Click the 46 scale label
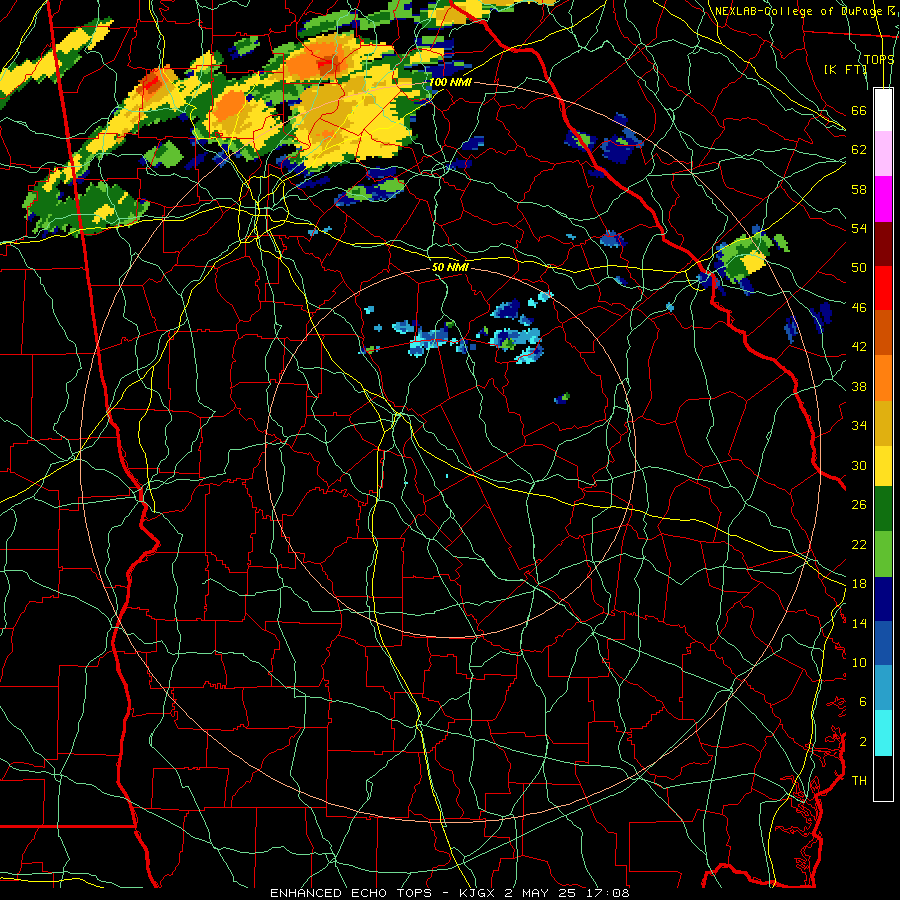This screenshot has height=900, width=900. pyautogui.click(x=859, y=308)
